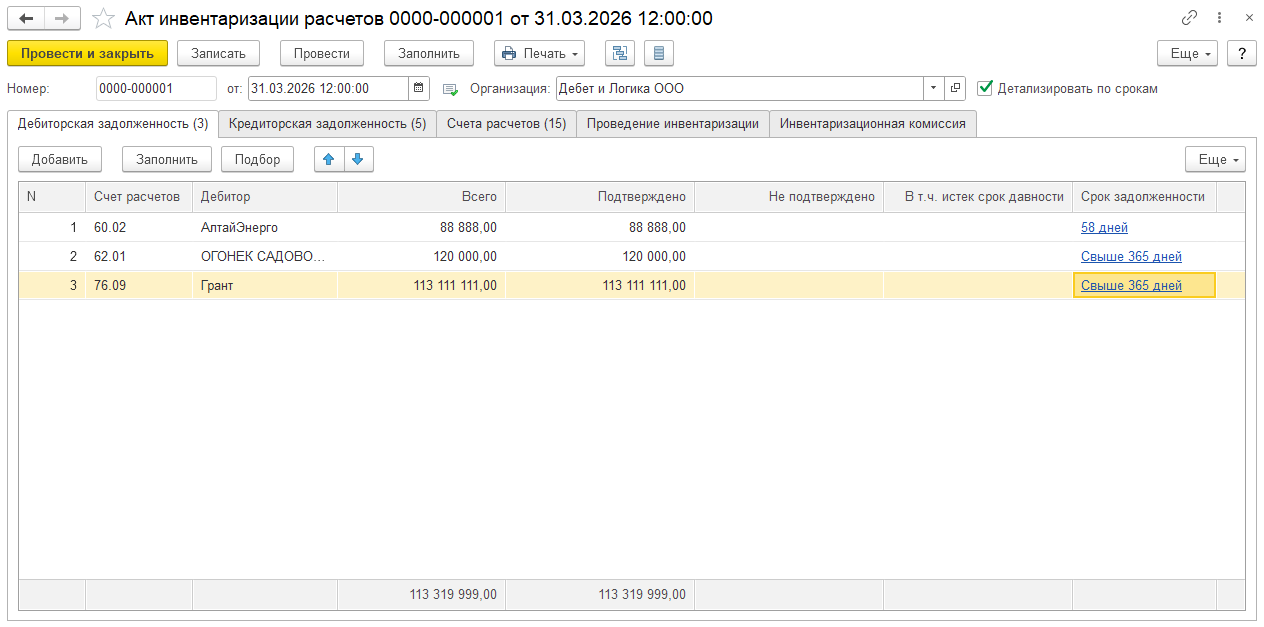
Task: Go back with the left arrow button
Action: tap(26, 18)
